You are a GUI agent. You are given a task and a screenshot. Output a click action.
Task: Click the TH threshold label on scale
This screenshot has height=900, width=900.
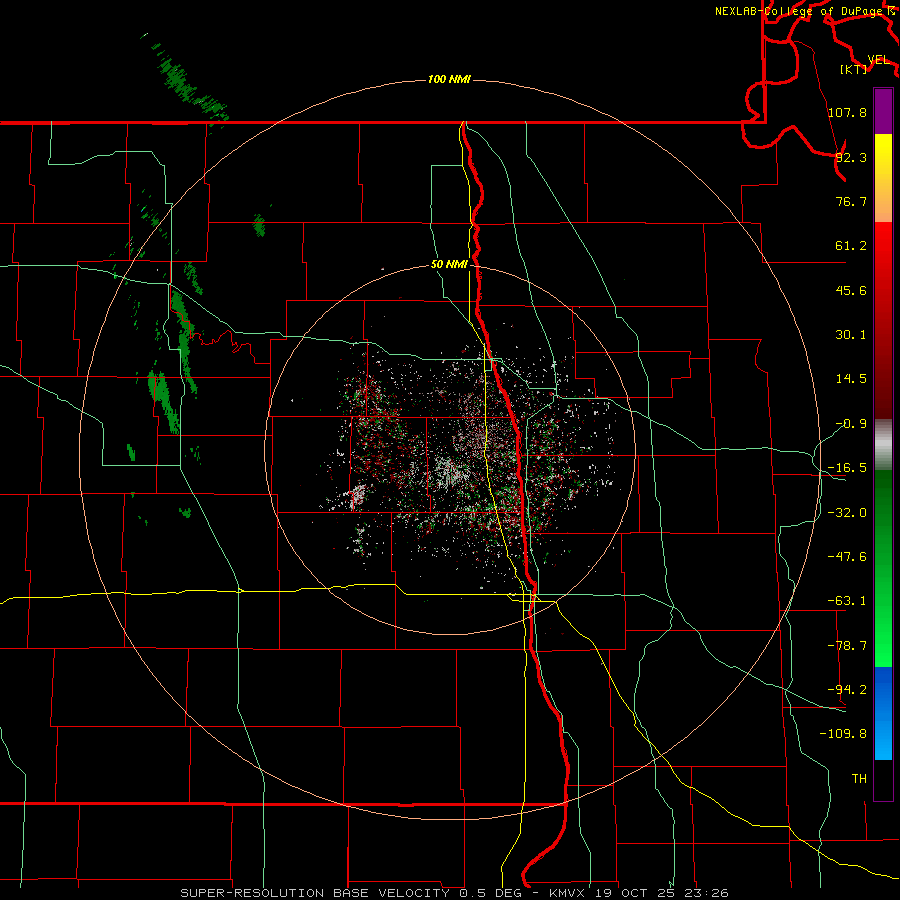(x=859, y=778)
